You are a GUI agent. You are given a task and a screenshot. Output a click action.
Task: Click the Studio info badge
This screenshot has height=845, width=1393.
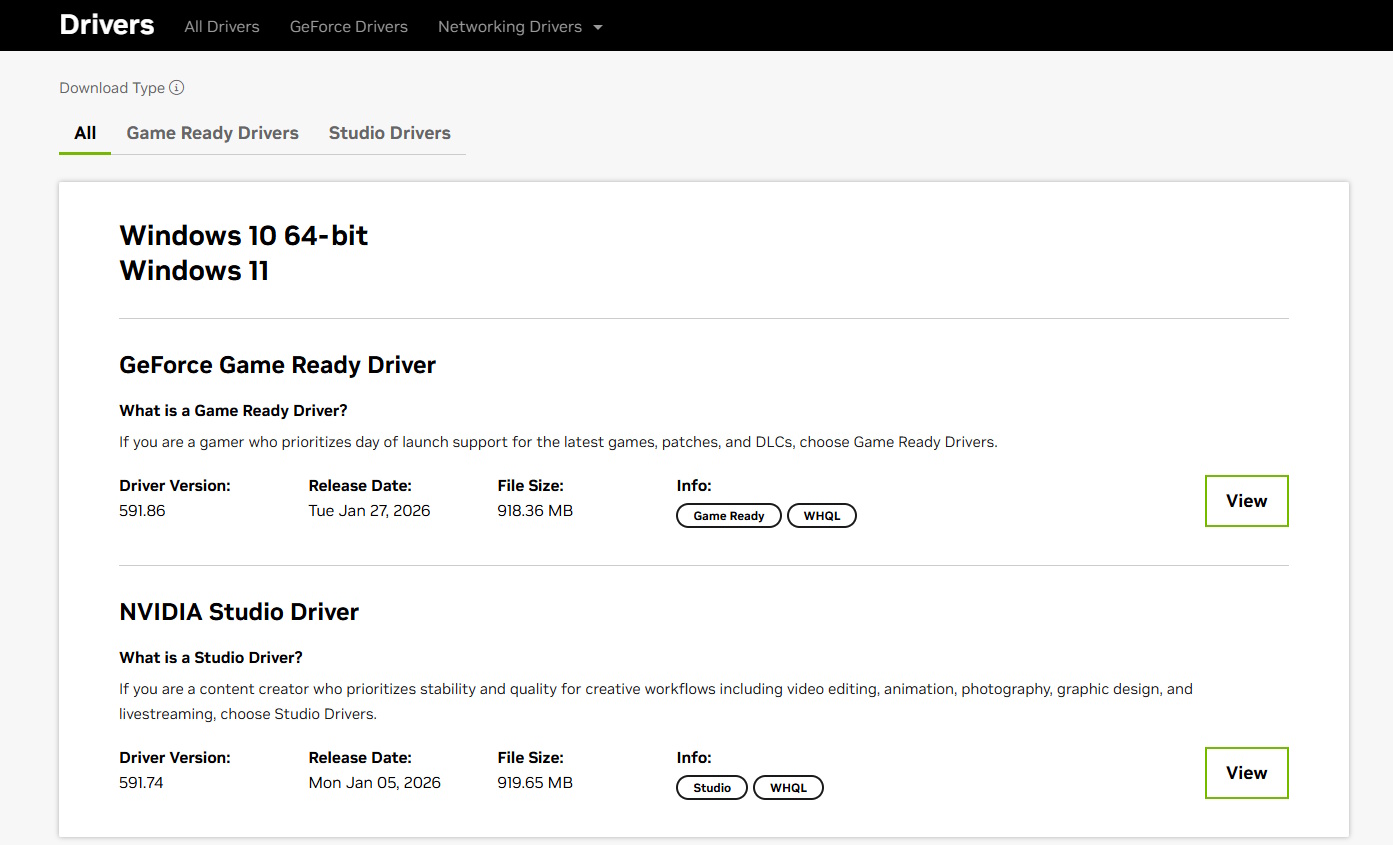712,788
